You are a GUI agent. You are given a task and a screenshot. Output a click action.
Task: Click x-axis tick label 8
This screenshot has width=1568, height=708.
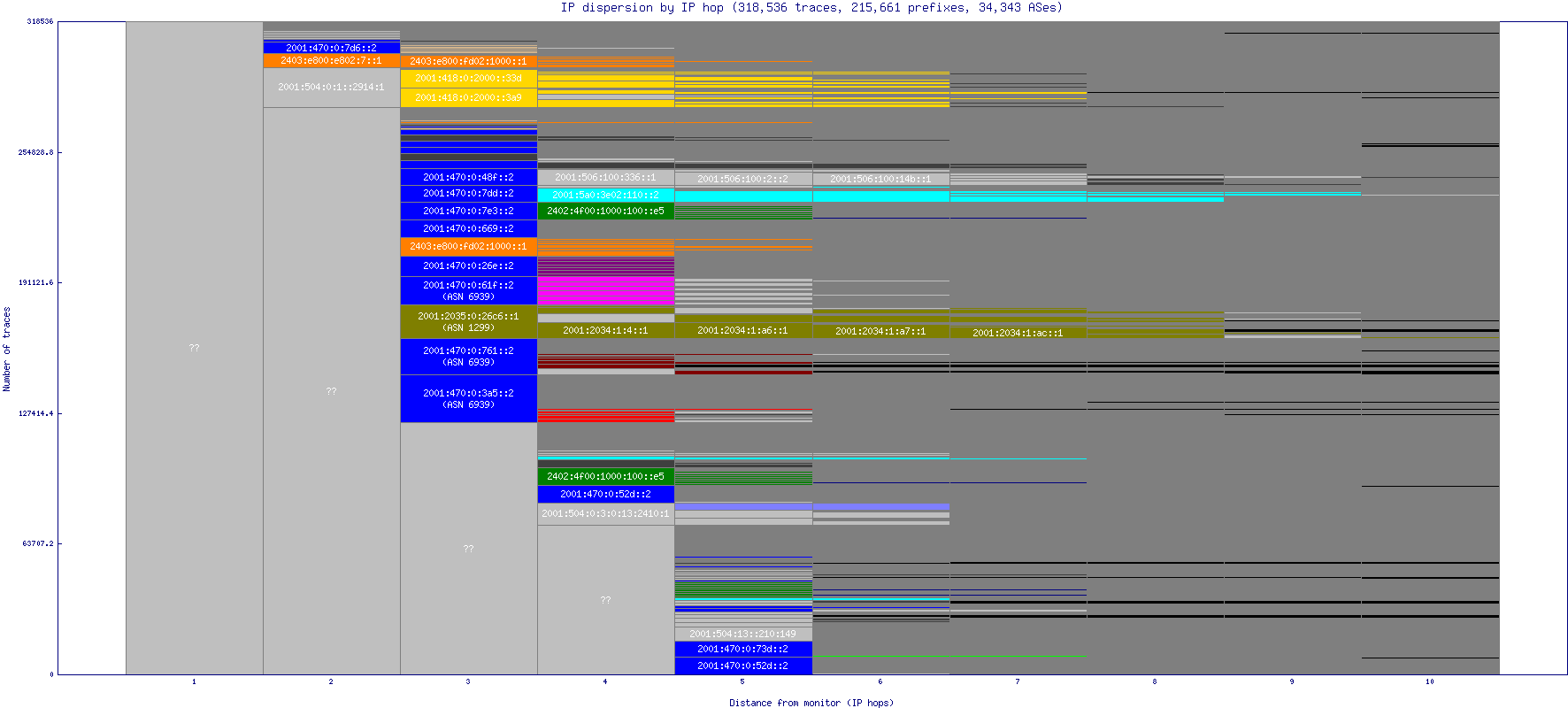point(1155,681)
